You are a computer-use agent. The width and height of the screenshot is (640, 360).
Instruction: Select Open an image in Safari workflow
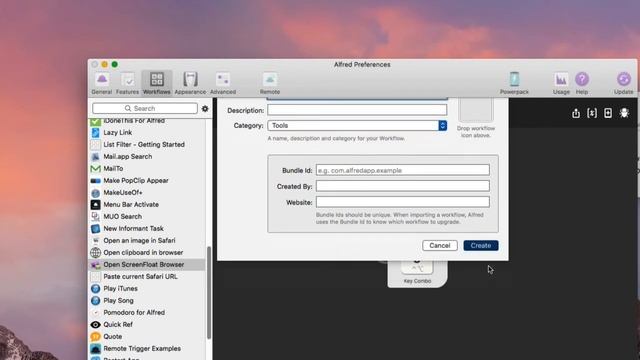point(147,240)
